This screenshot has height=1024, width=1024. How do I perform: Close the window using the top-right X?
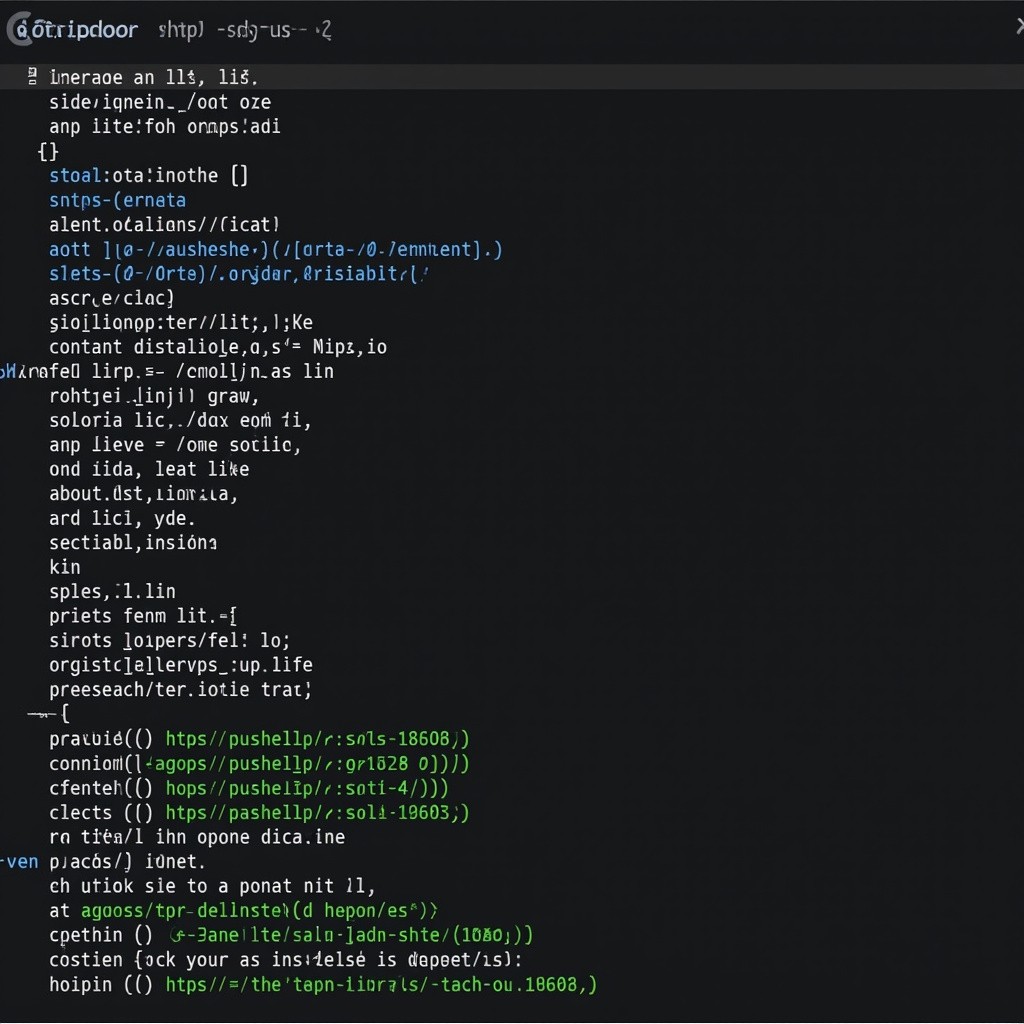(1019, 27)
